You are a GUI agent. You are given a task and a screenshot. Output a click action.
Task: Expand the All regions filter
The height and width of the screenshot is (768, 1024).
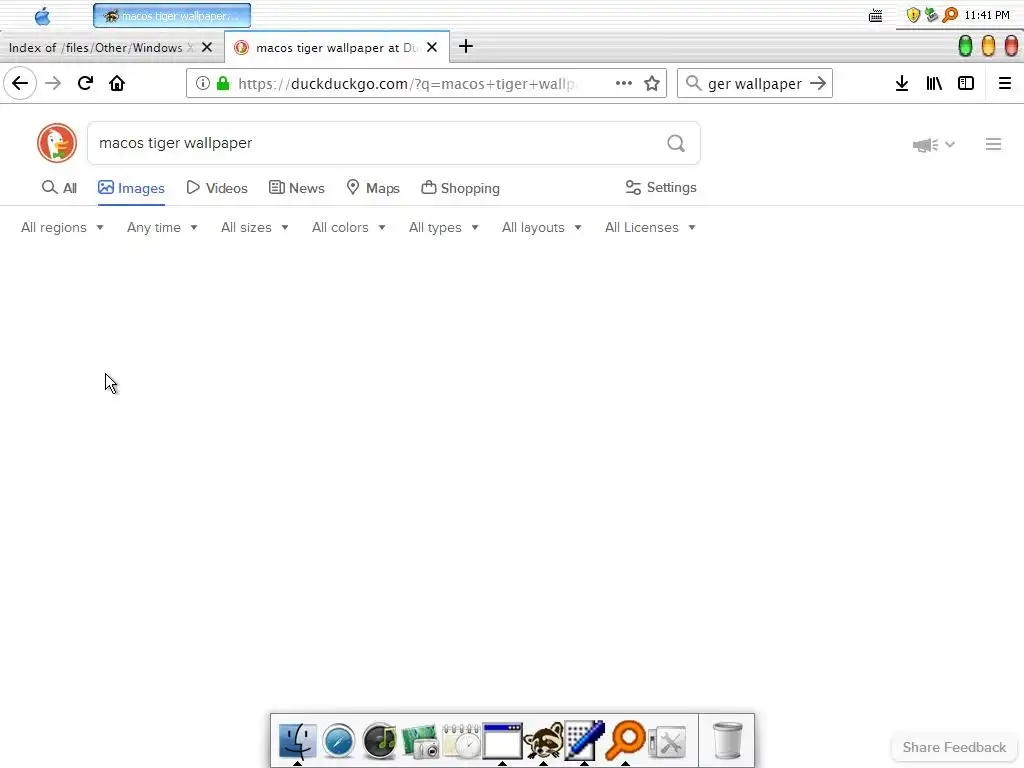[x=62, y=227]
